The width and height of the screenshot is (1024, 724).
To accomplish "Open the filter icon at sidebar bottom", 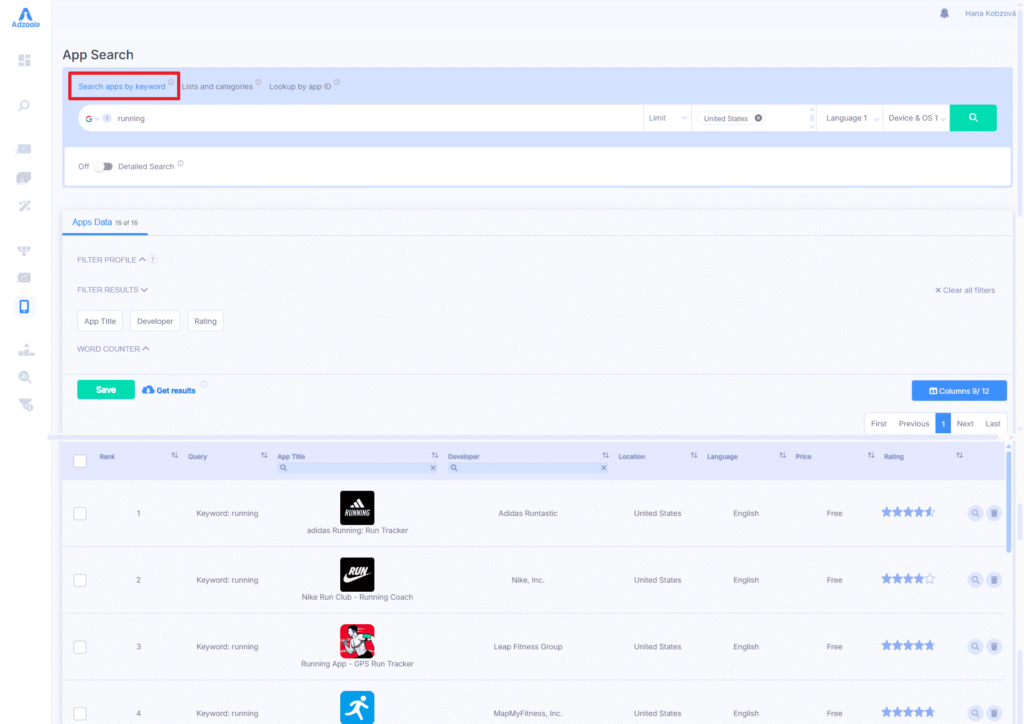I will pos(25,405).
